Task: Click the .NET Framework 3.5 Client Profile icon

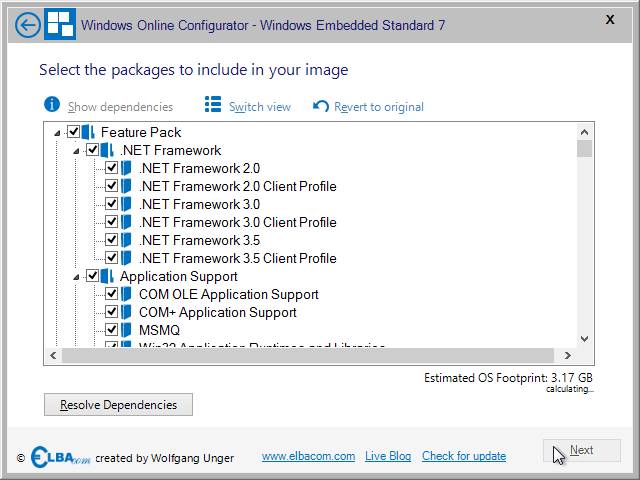Action: click(126, 258)
